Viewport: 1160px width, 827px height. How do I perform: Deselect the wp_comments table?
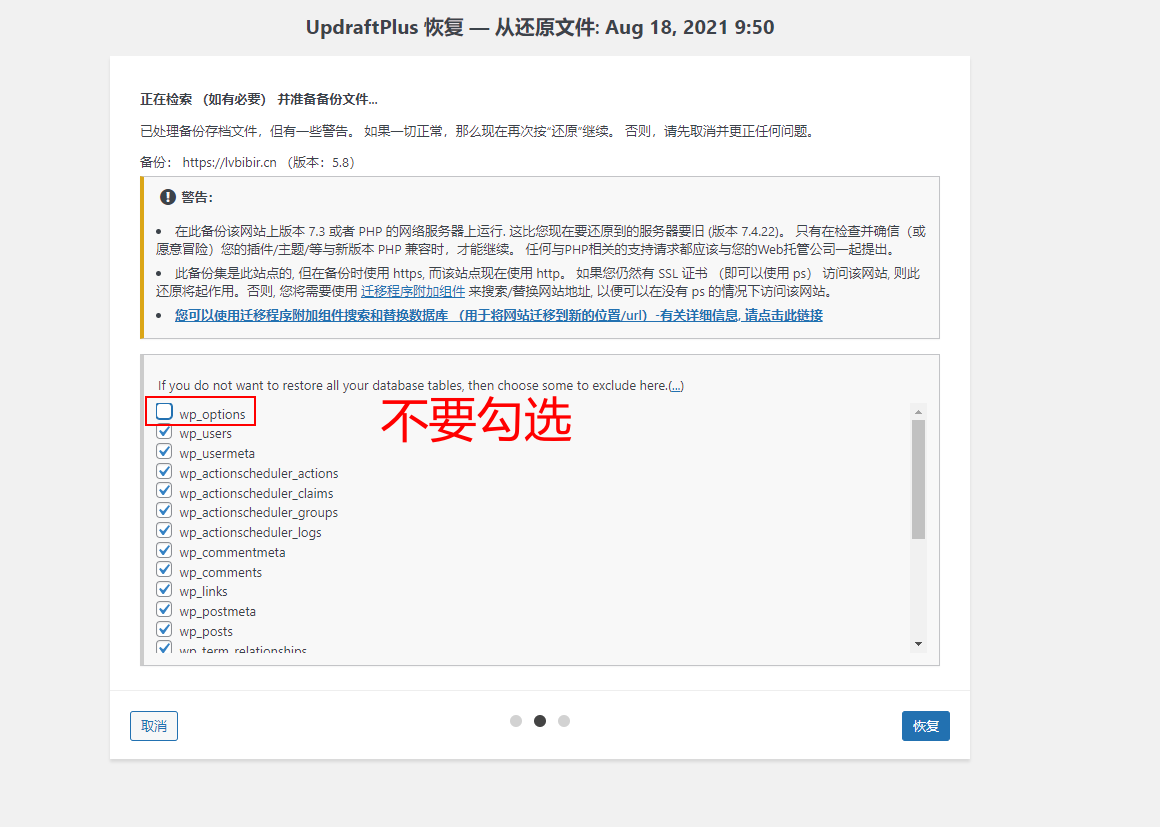click(x=164, y=571)
